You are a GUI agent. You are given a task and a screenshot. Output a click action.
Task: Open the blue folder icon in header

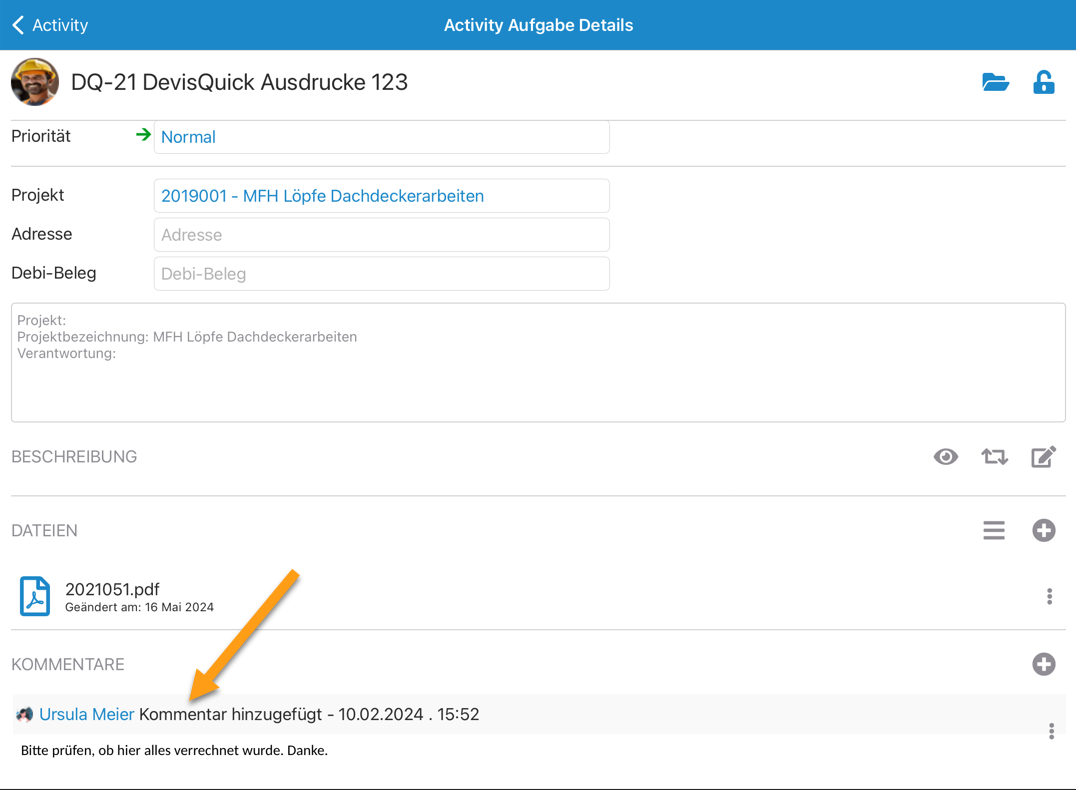(x=995, y=82)
